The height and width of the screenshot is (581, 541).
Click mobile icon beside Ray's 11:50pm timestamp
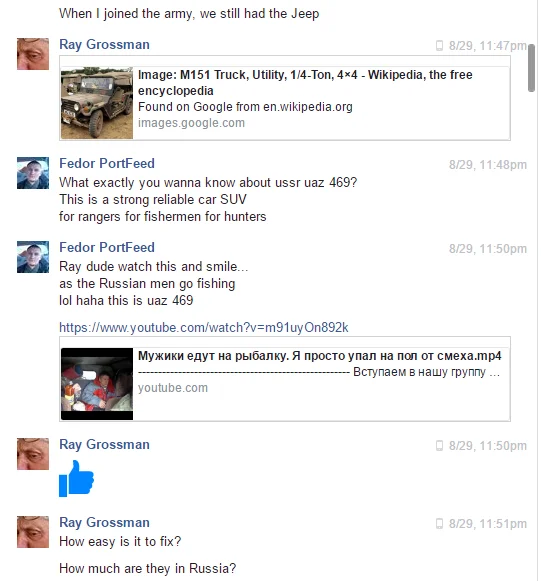click(x=439, y=446)
